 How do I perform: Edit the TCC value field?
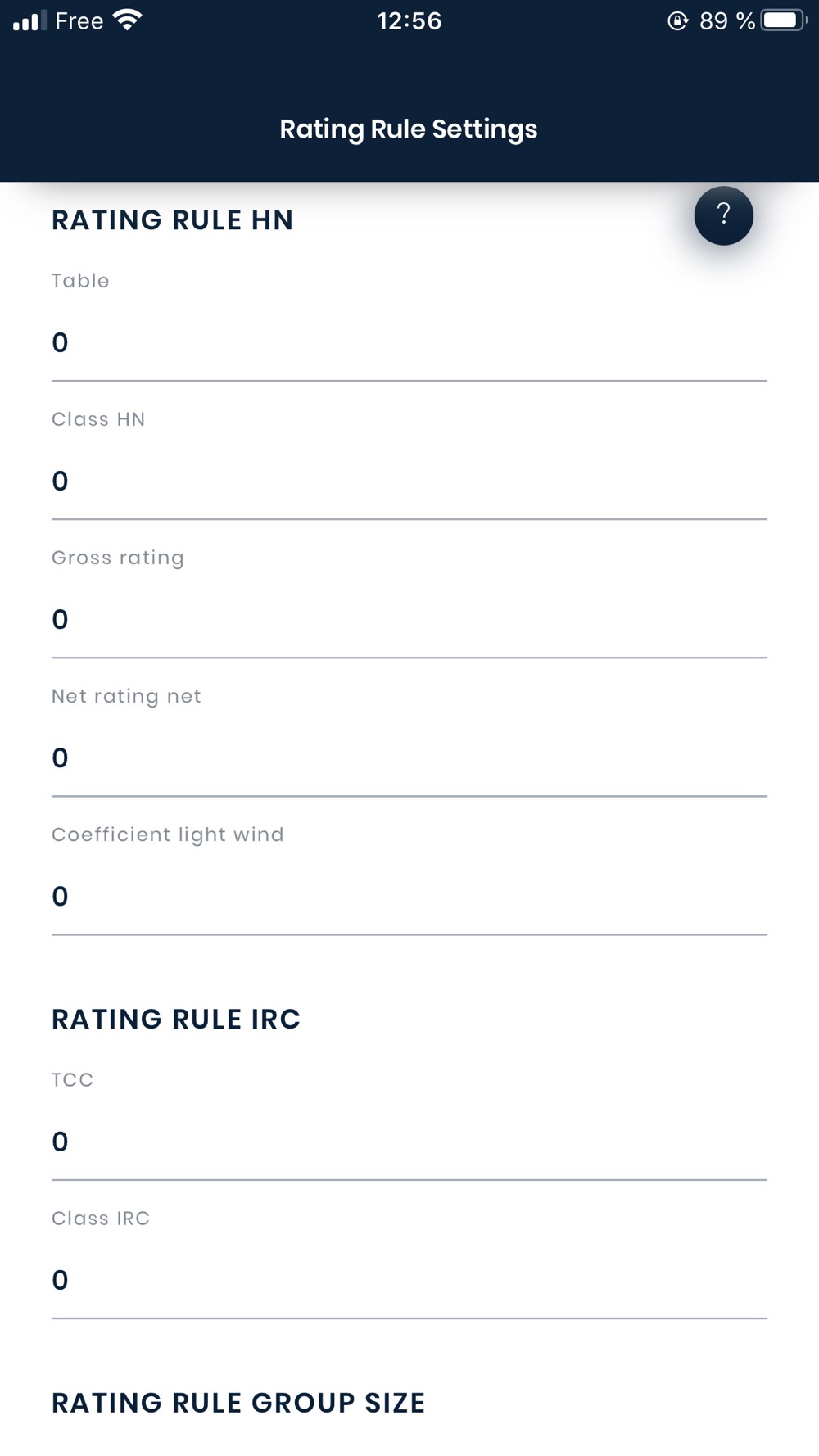coord(409,1142)
